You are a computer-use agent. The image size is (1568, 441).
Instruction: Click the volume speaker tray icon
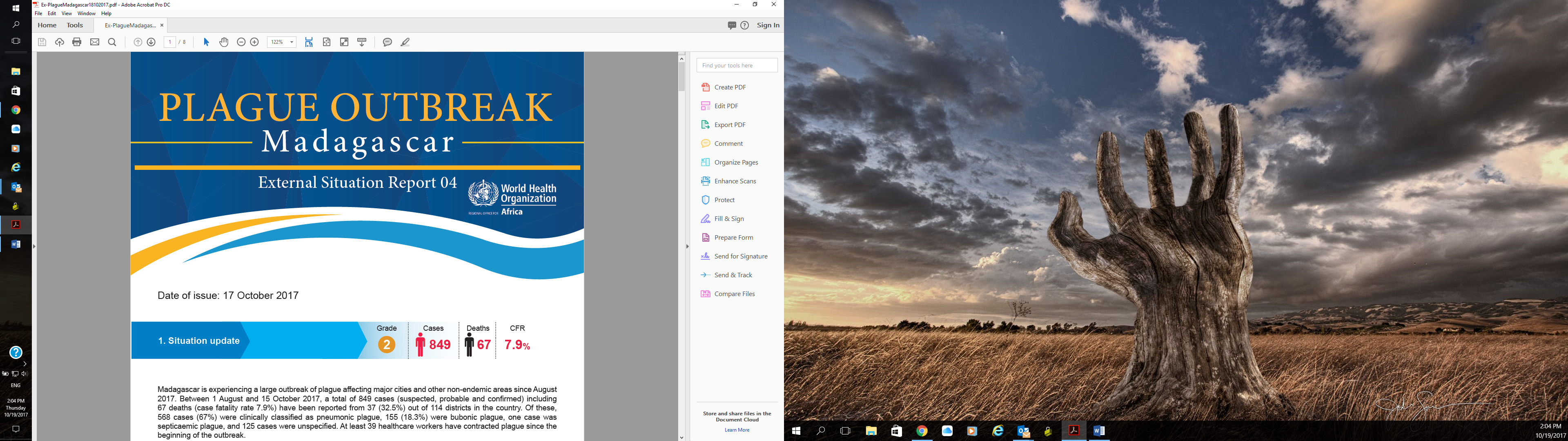[x=24, y=374]
